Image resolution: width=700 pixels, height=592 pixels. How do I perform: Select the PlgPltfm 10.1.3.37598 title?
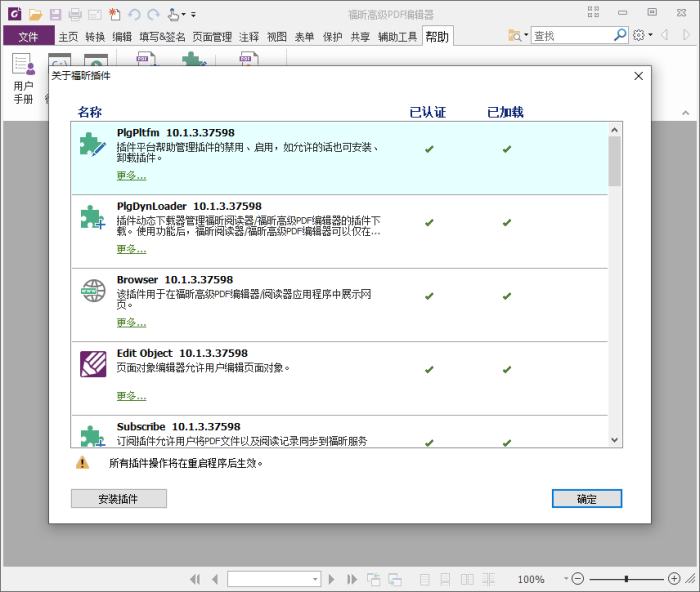pyautogui.click(x=175, y=133)
